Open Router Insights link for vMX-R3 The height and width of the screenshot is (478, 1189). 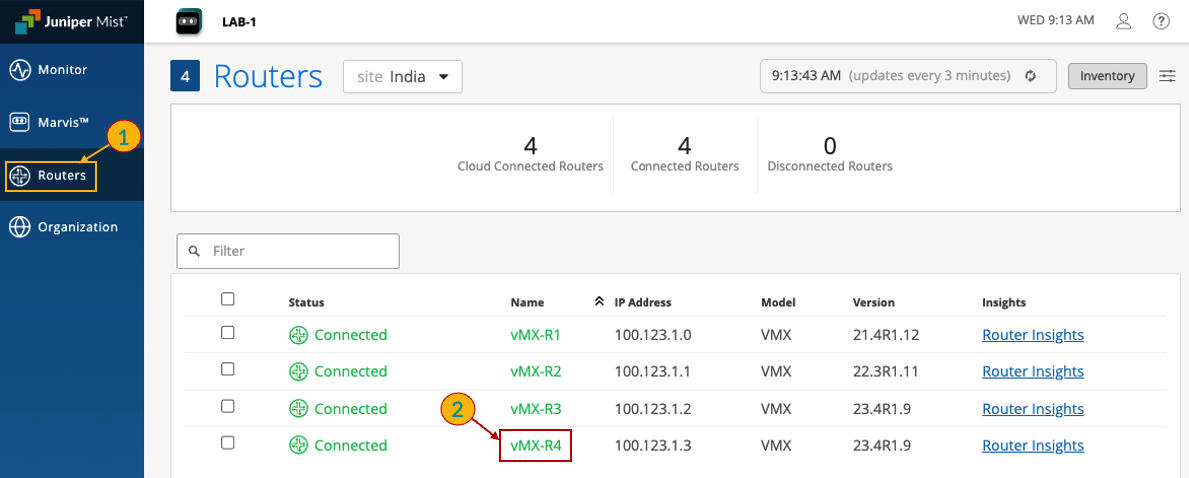pyautogui.click(x=1032, y=408)
